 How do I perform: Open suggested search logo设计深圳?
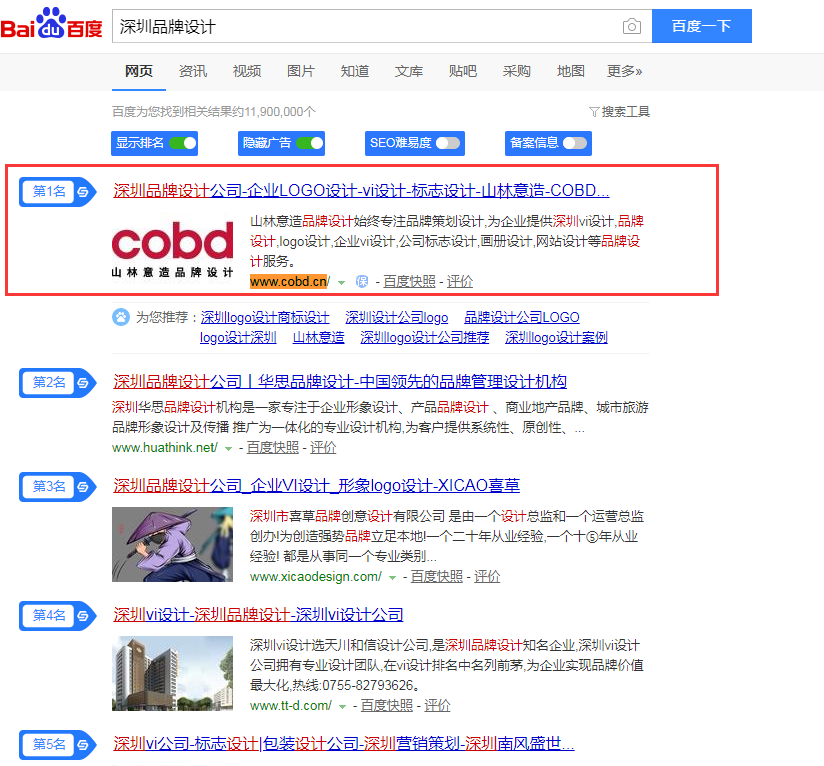(x=238, y=337)
